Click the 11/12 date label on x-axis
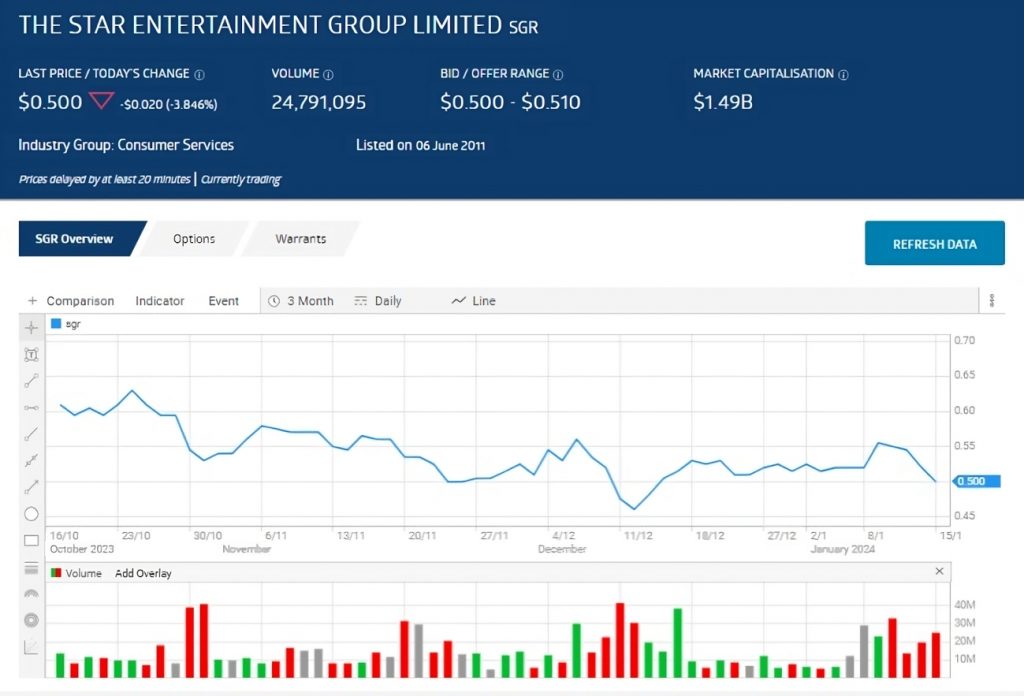Viewport: 1024px width, 696px height. tap(638, 535)
